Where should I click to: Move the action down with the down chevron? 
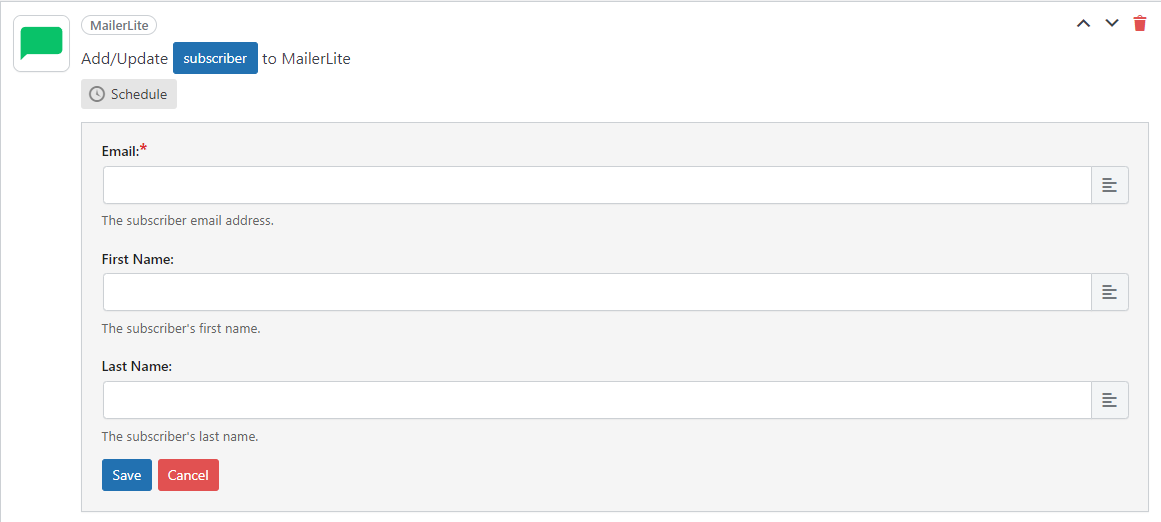[1111, 23]
